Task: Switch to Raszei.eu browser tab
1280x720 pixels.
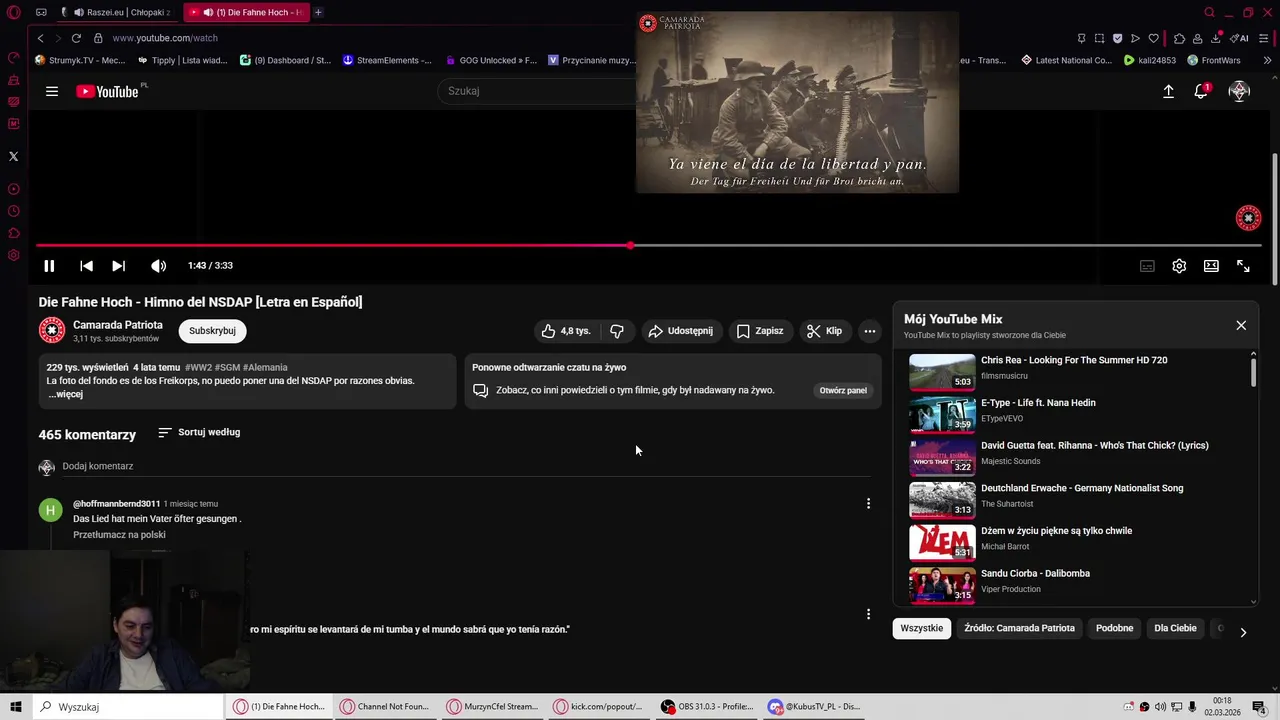Action: tap(120, 12)
